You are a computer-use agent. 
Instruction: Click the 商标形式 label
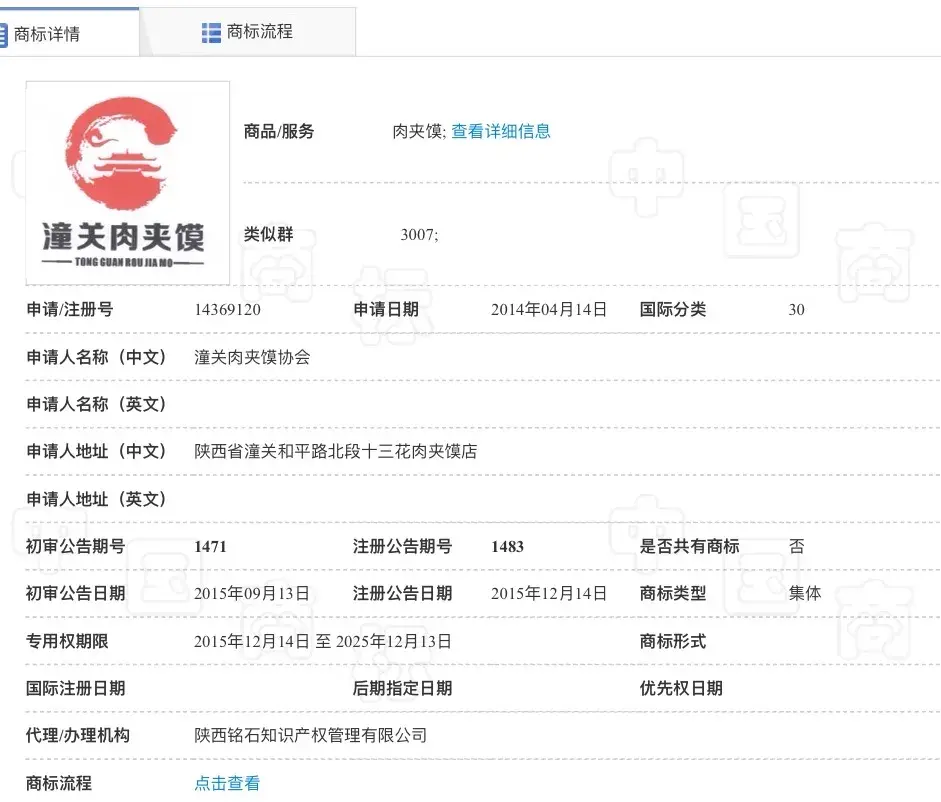[673, 641]
